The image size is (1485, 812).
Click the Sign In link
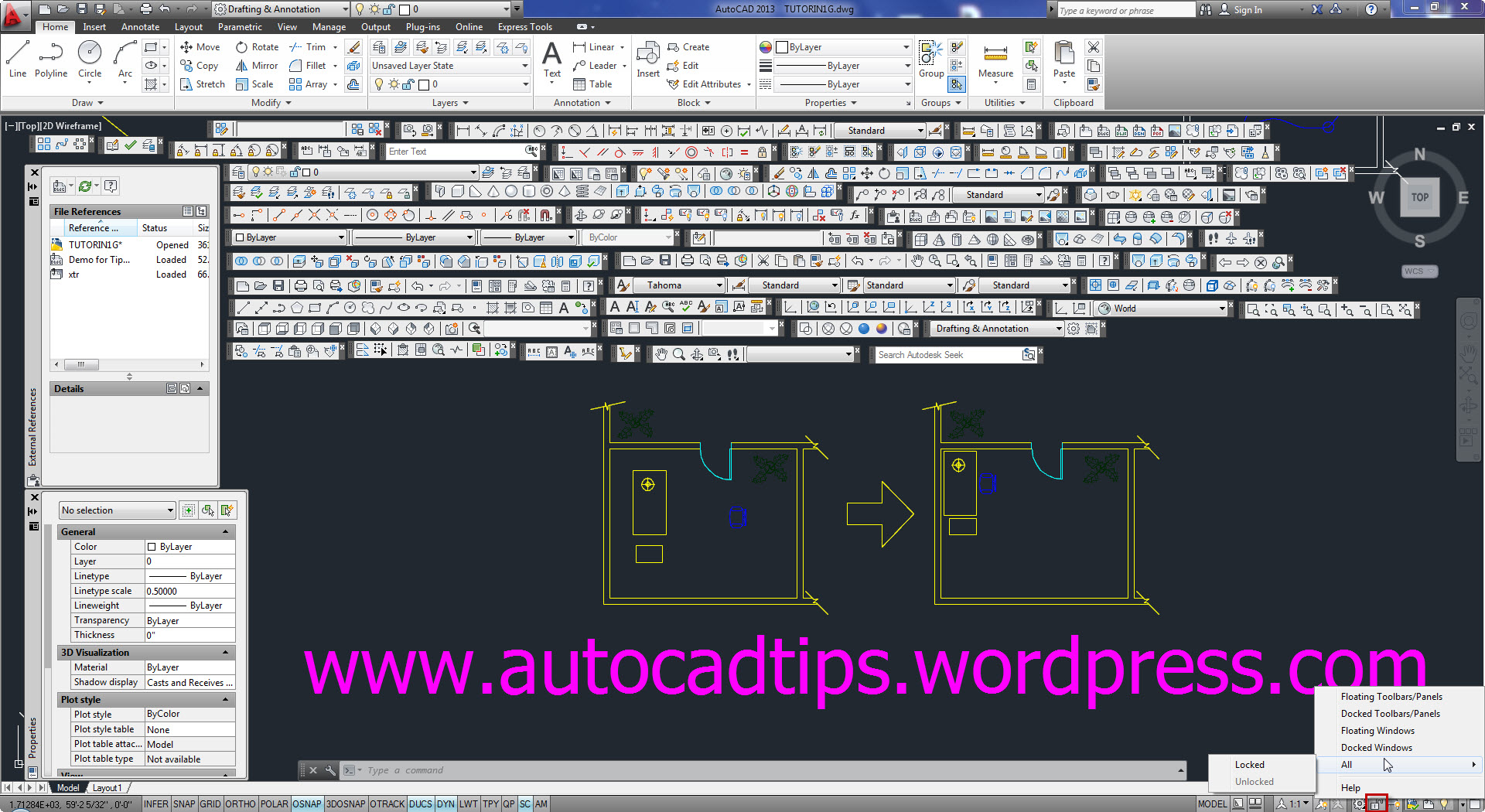pyautogui.click(x=1247, y=10)
